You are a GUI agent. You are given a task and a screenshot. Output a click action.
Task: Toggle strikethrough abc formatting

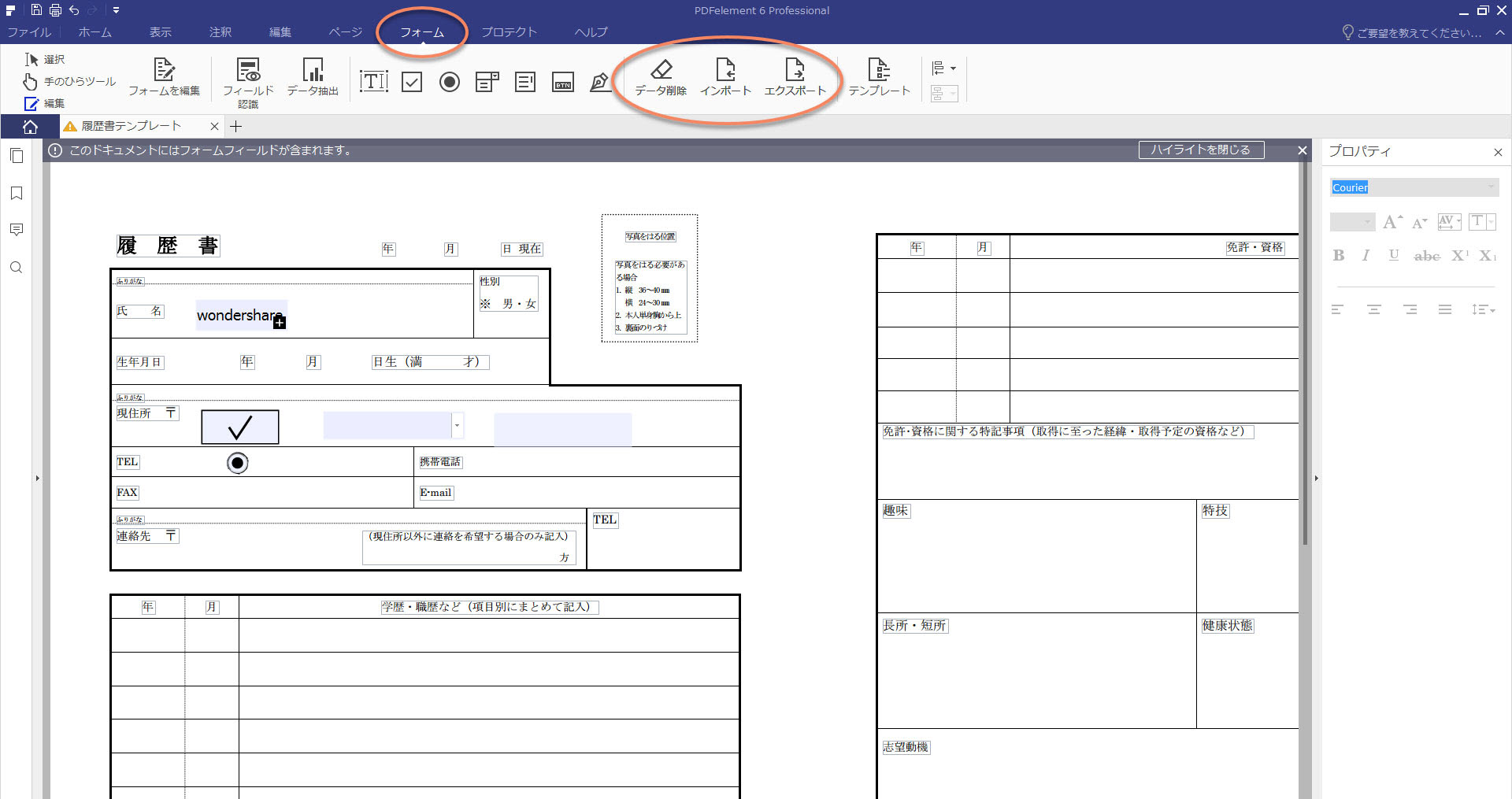[1427, 255]
